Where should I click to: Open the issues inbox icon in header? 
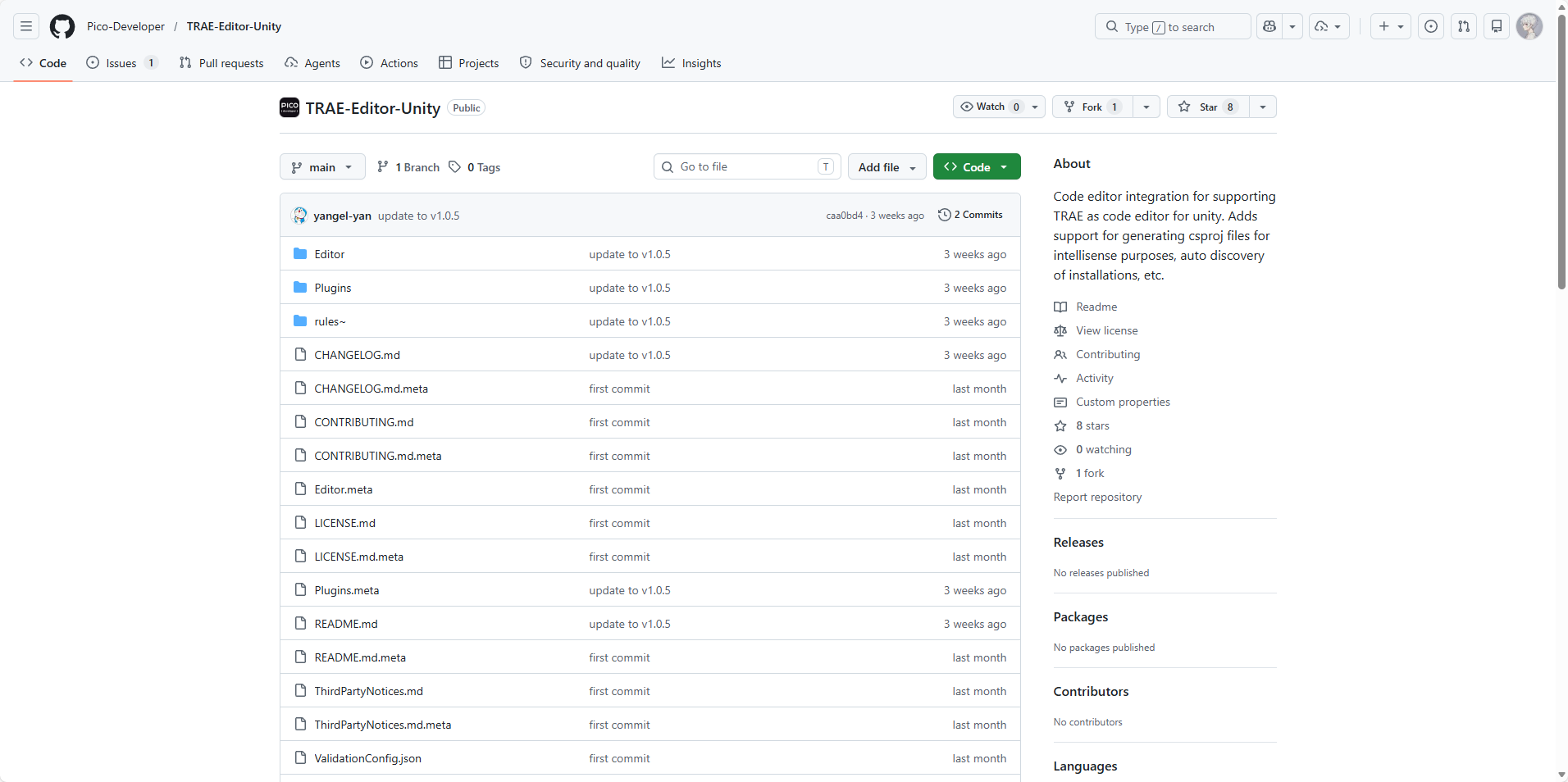pyautogui.click(x=1431, y=26)
